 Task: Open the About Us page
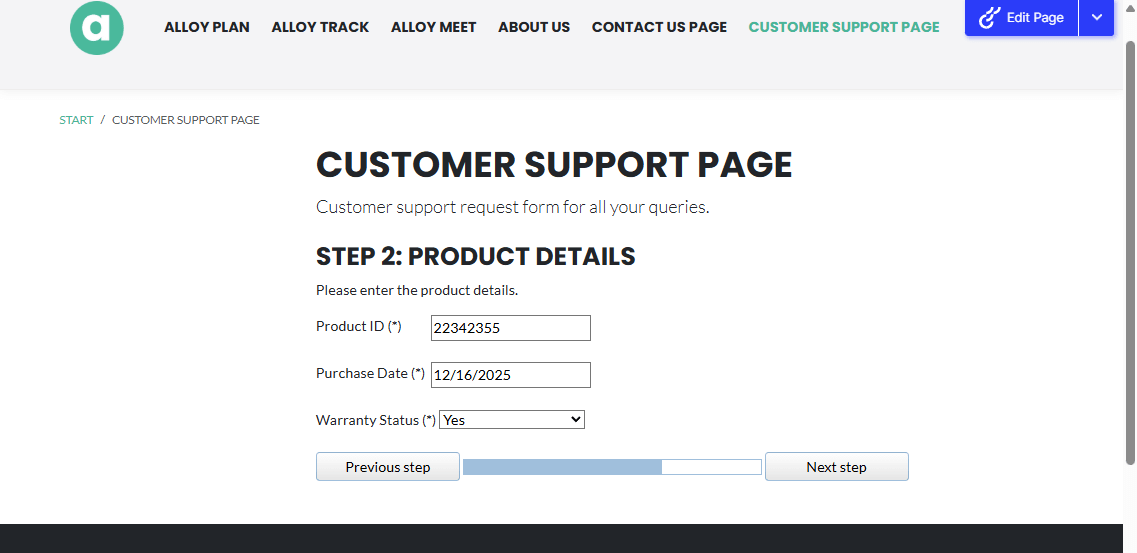pos(534,27)
